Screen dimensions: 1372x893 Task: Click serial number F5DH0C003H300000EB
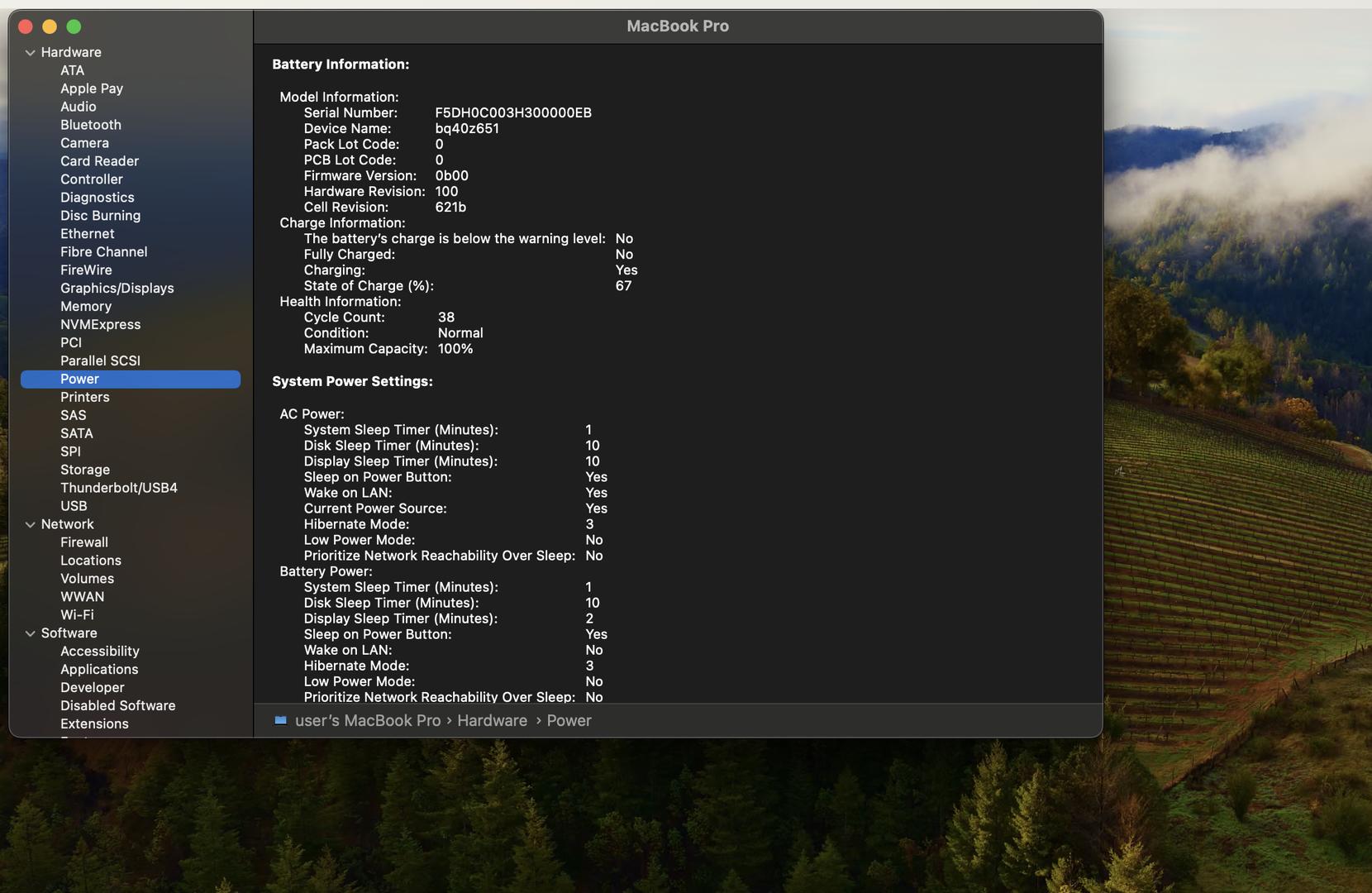click(513, 113)
